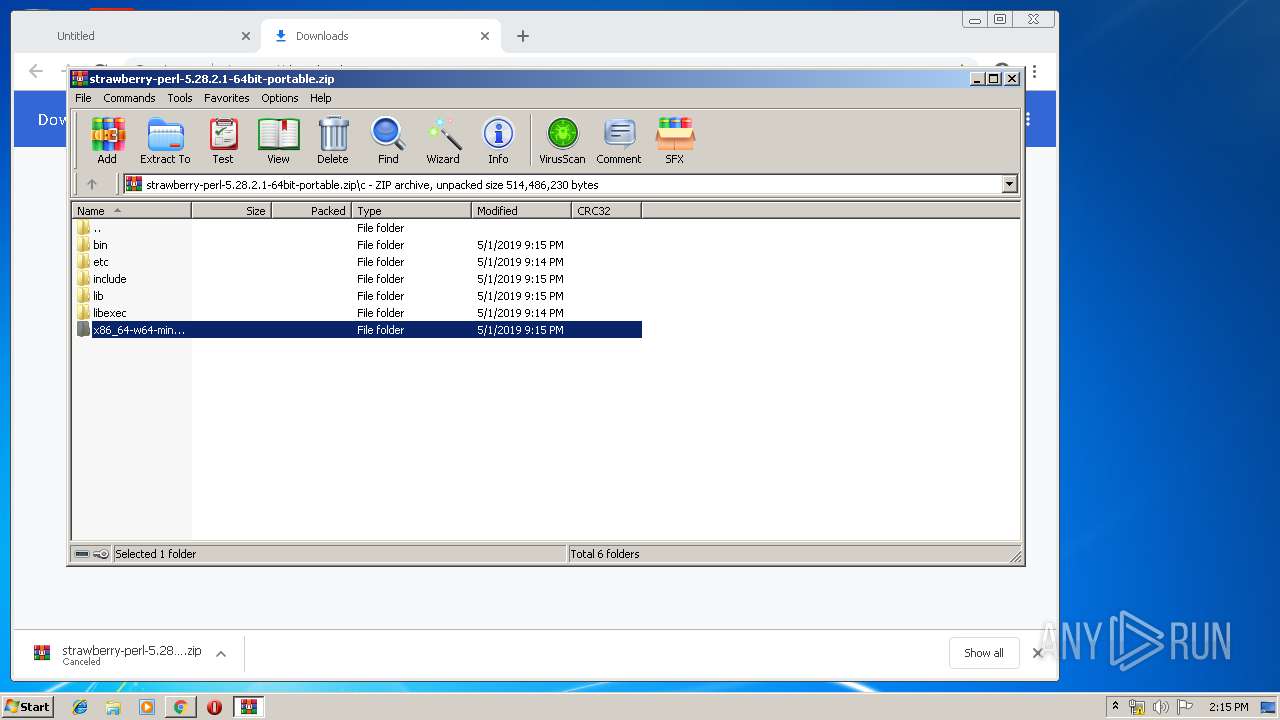Click the key icon in WinRAR status bar

[101, 554]
